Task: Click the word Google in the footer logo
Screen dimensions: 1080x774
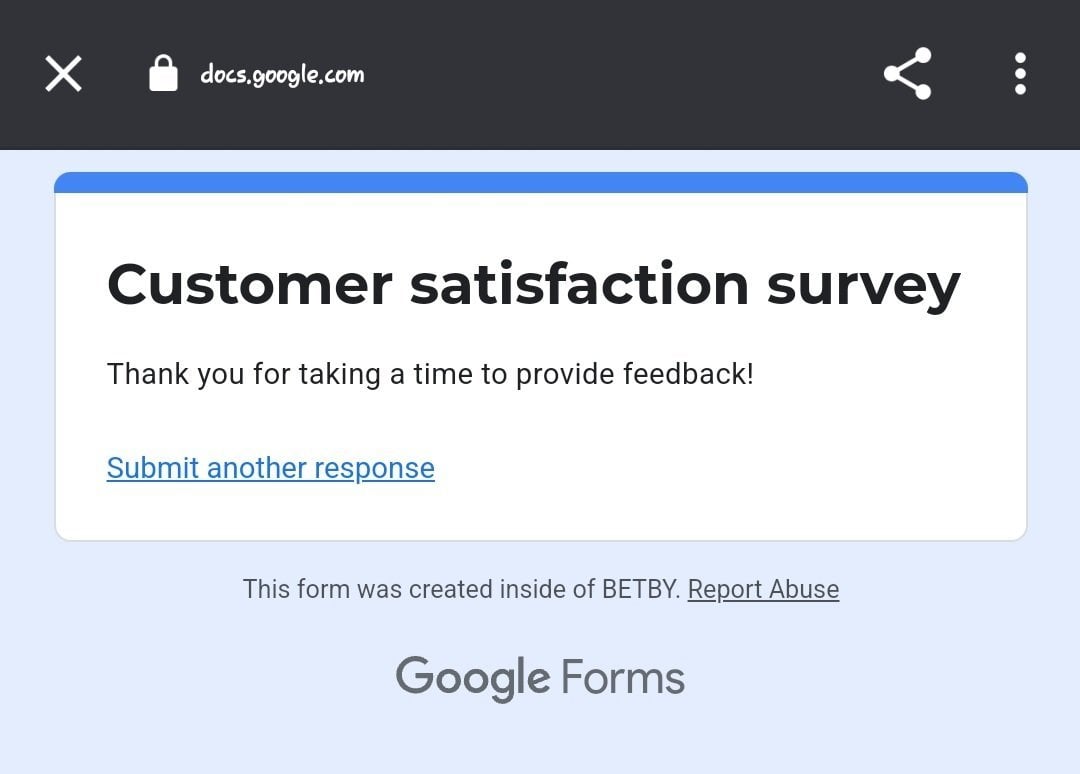Action: pos(472,678)
